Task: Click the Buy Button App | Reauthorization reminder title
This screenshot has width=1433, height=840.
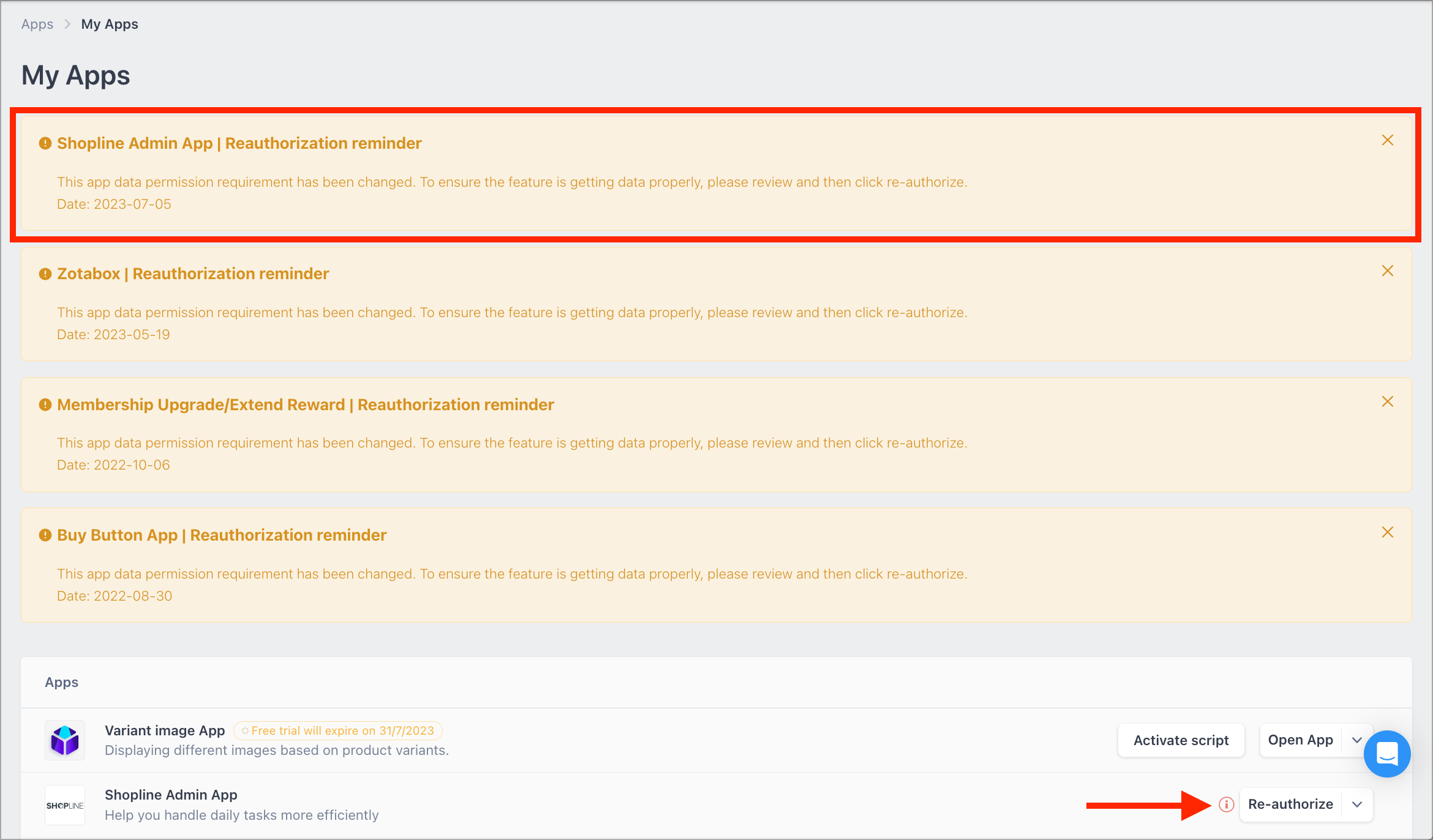Action: tap(222, 535)
